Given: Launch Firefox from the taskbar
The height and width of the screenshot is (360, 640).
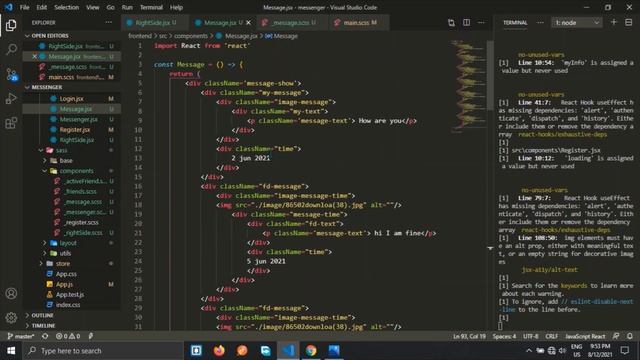Looking at the screenshot, I should point(219,351).
